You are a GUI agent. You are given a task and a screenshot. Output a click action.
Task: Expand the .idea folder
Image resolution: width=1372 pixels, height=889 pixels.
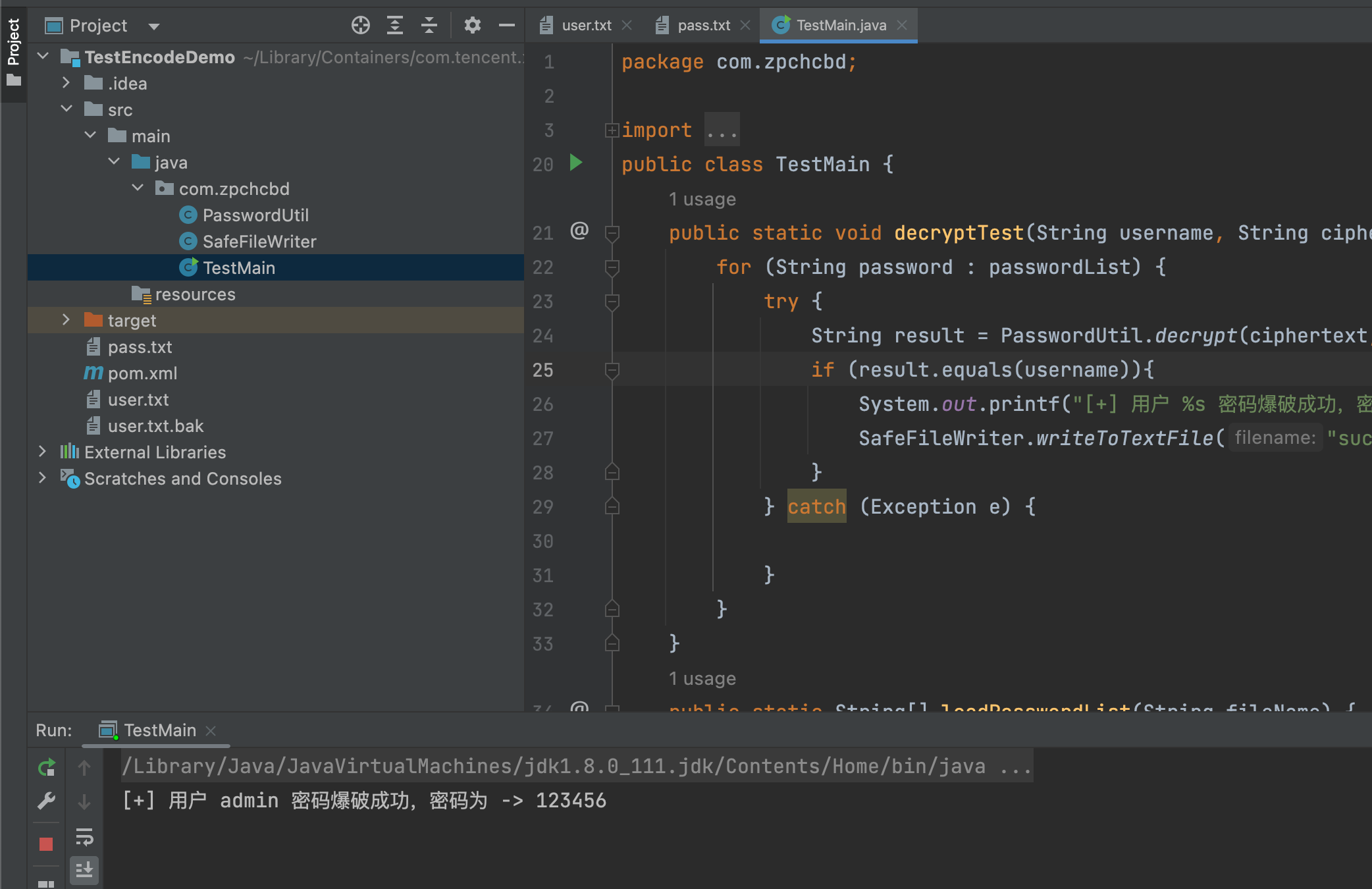[x=66, y=83]
